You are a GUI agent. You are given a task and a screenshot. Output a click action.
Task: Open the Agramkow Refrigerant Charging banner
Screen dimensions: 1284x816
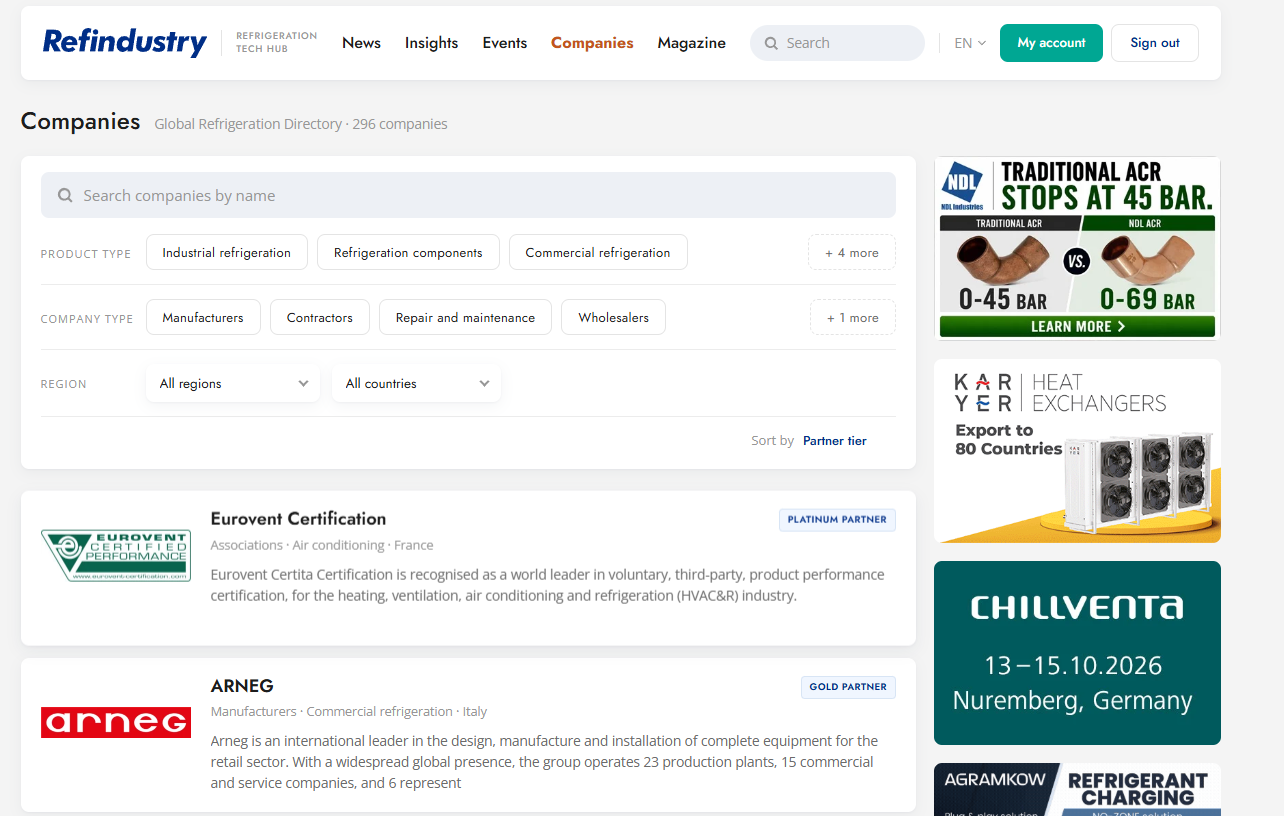tap(1077, 790)
